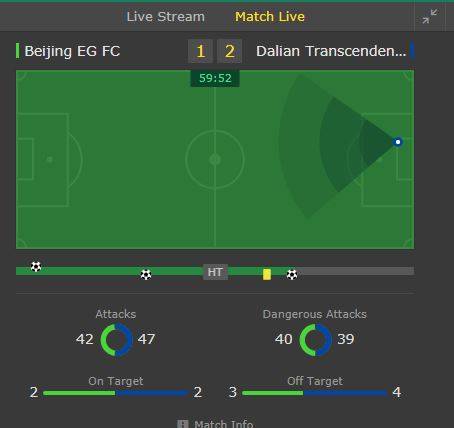
Task: Click the goal ball after yellow card
Action: click(x=292, y=275)
